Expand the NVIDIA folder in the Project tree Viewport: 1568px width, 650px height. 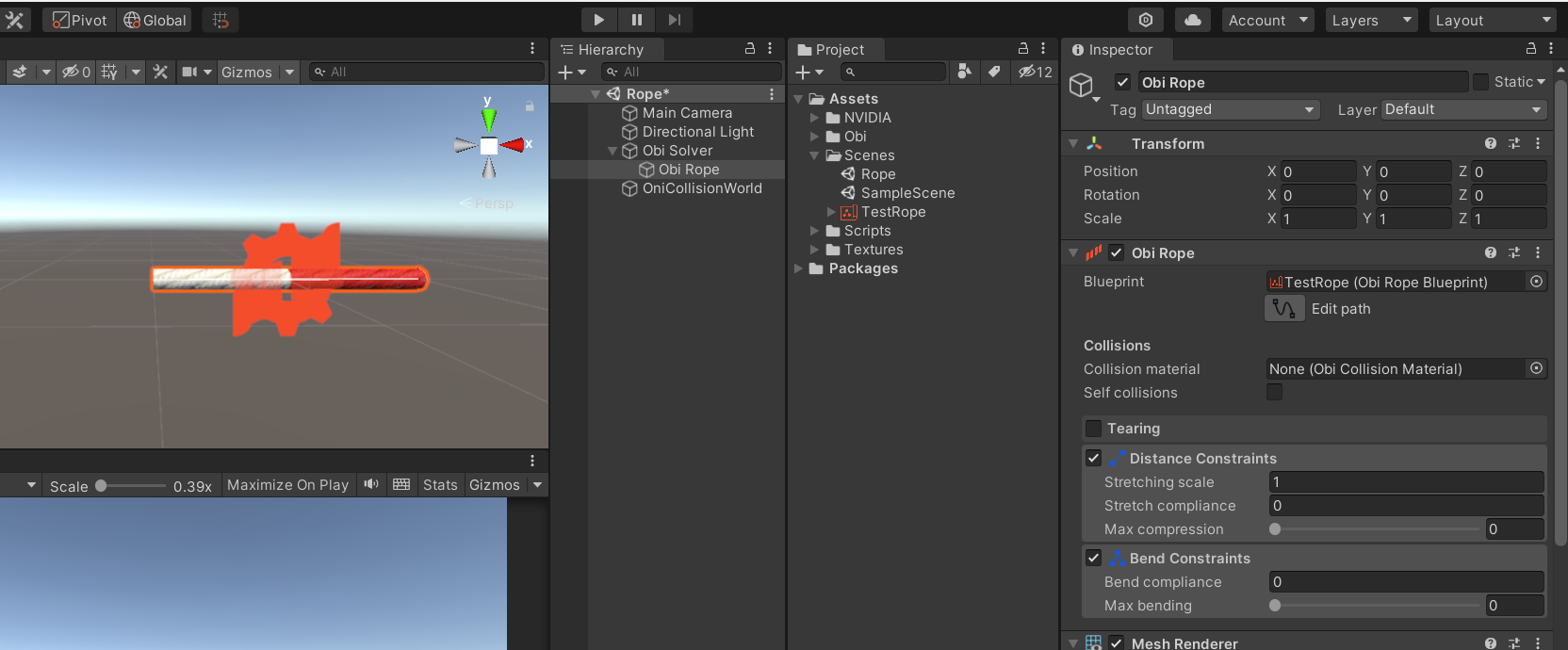[x=814, y=118]
